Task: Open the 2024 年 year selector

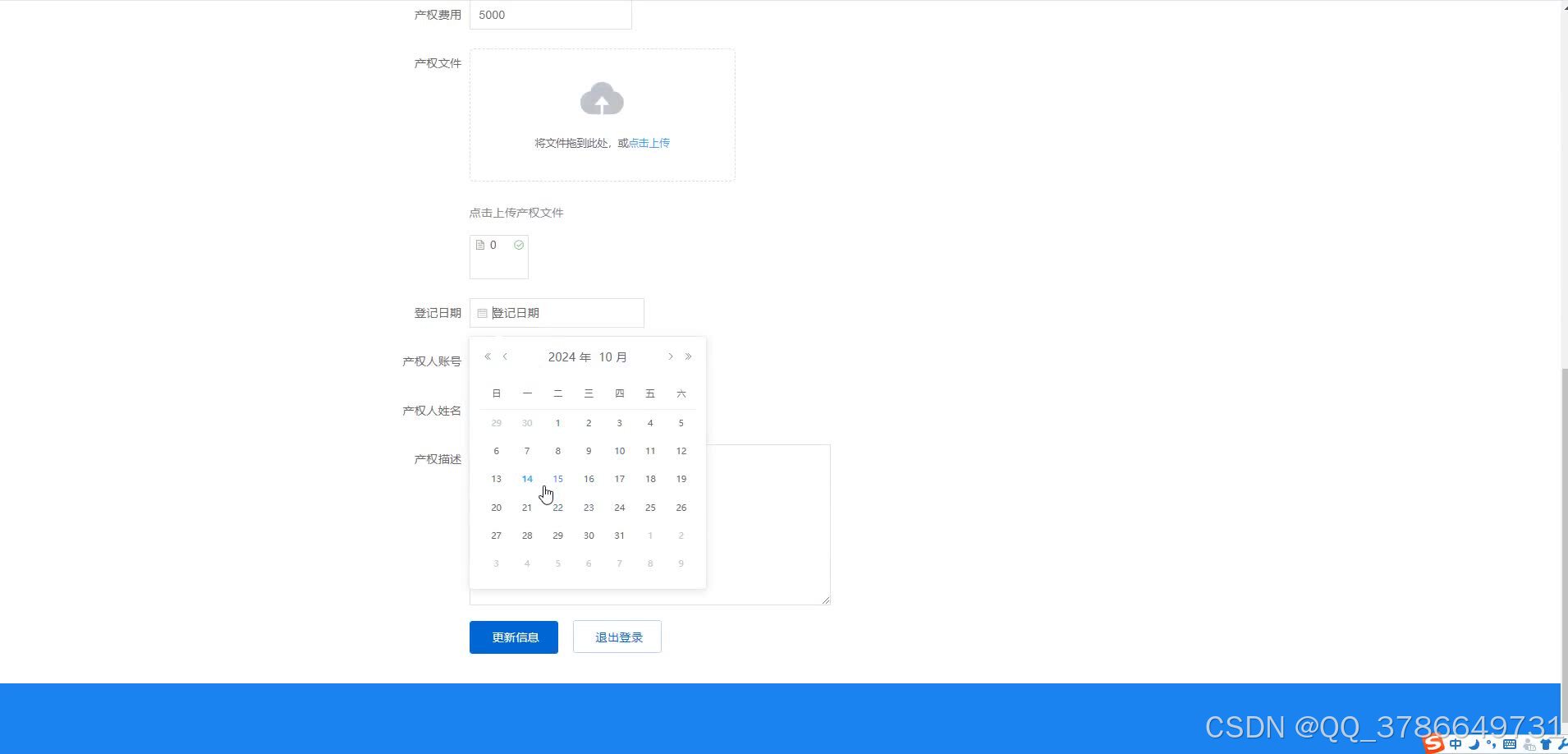Action: (x=569, y=356)
